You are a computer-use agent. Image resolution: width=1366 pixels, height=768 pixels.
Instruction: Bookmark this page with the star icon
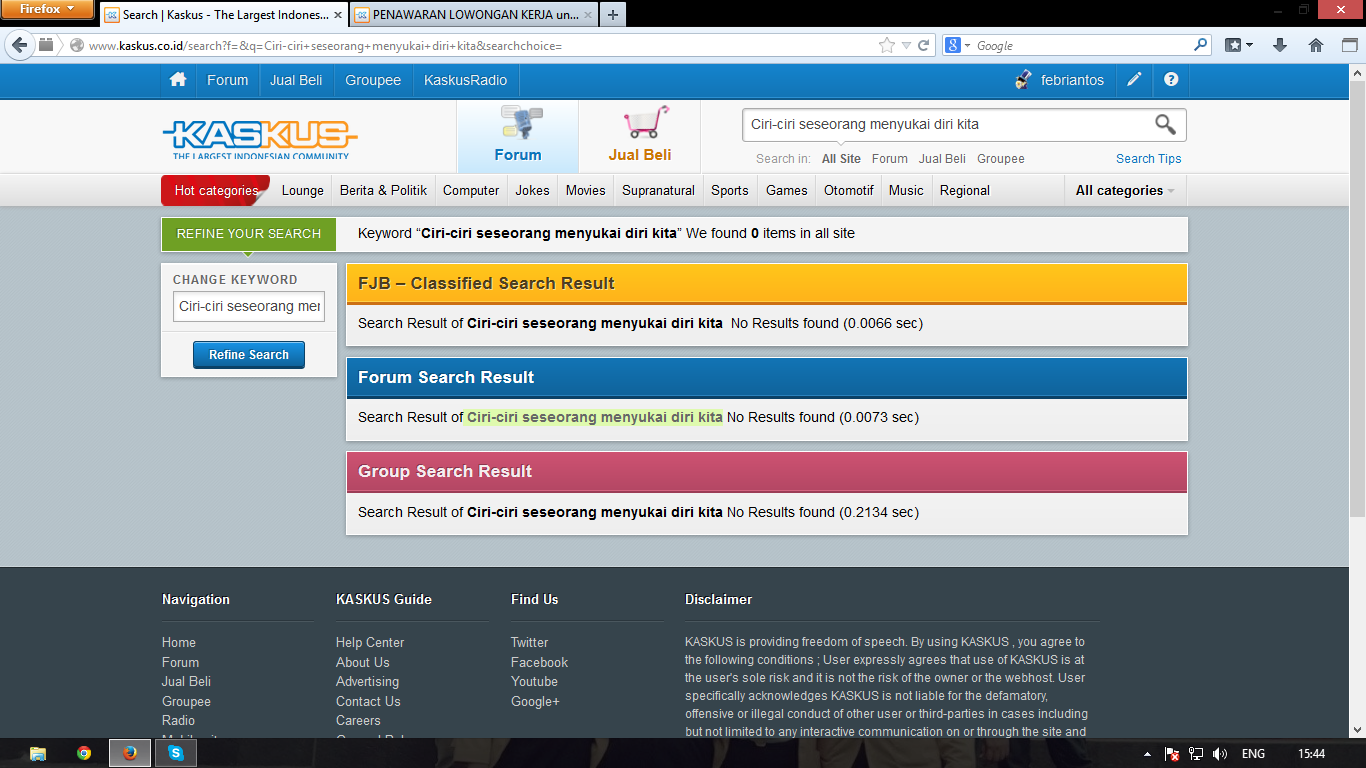[x=886, y=45]
